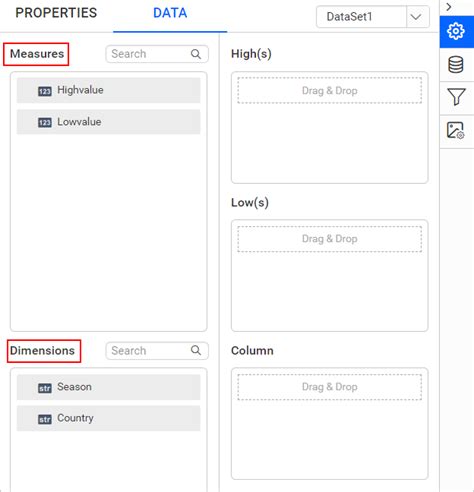
Task: Click the Low(s) Drag & Drop zone
Action: tap(330, 239)
